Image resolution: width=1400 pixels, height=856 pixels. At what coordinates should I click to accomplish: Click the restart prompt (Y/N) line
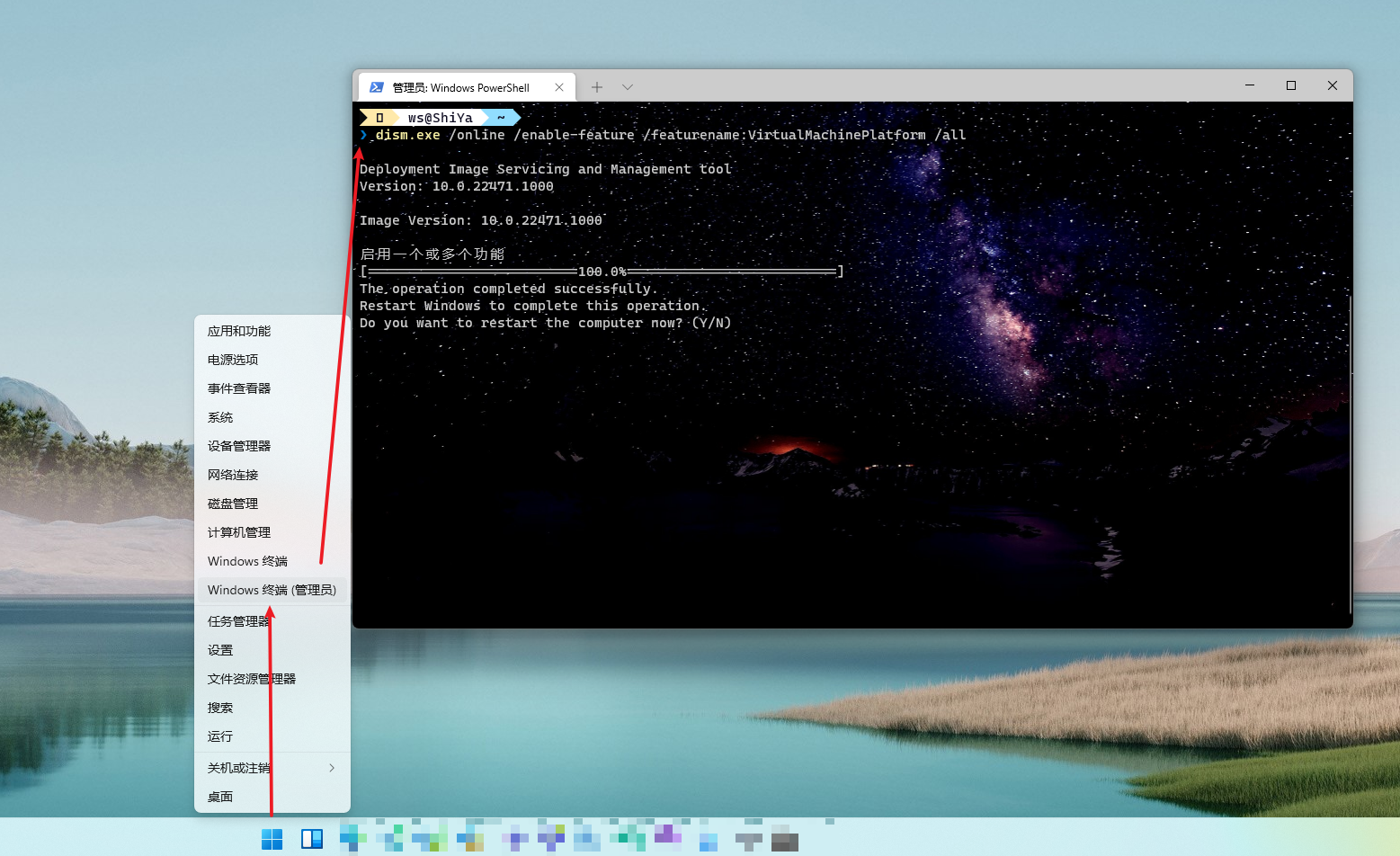[x=545, y=323]
